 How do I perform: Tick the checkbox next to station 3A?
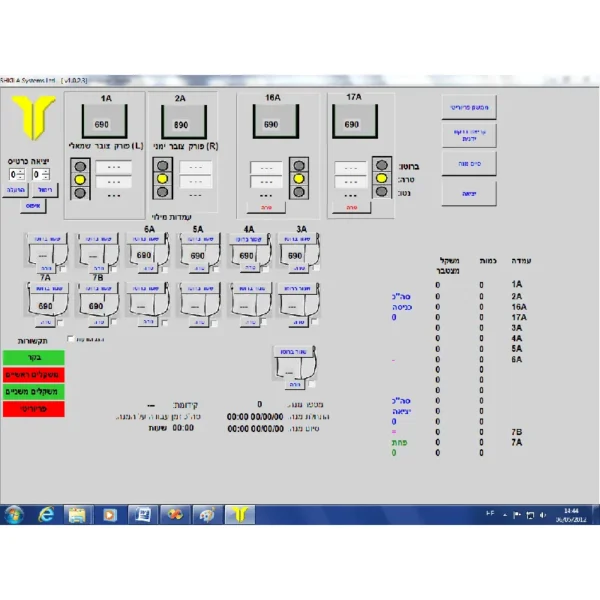[316, 270]
